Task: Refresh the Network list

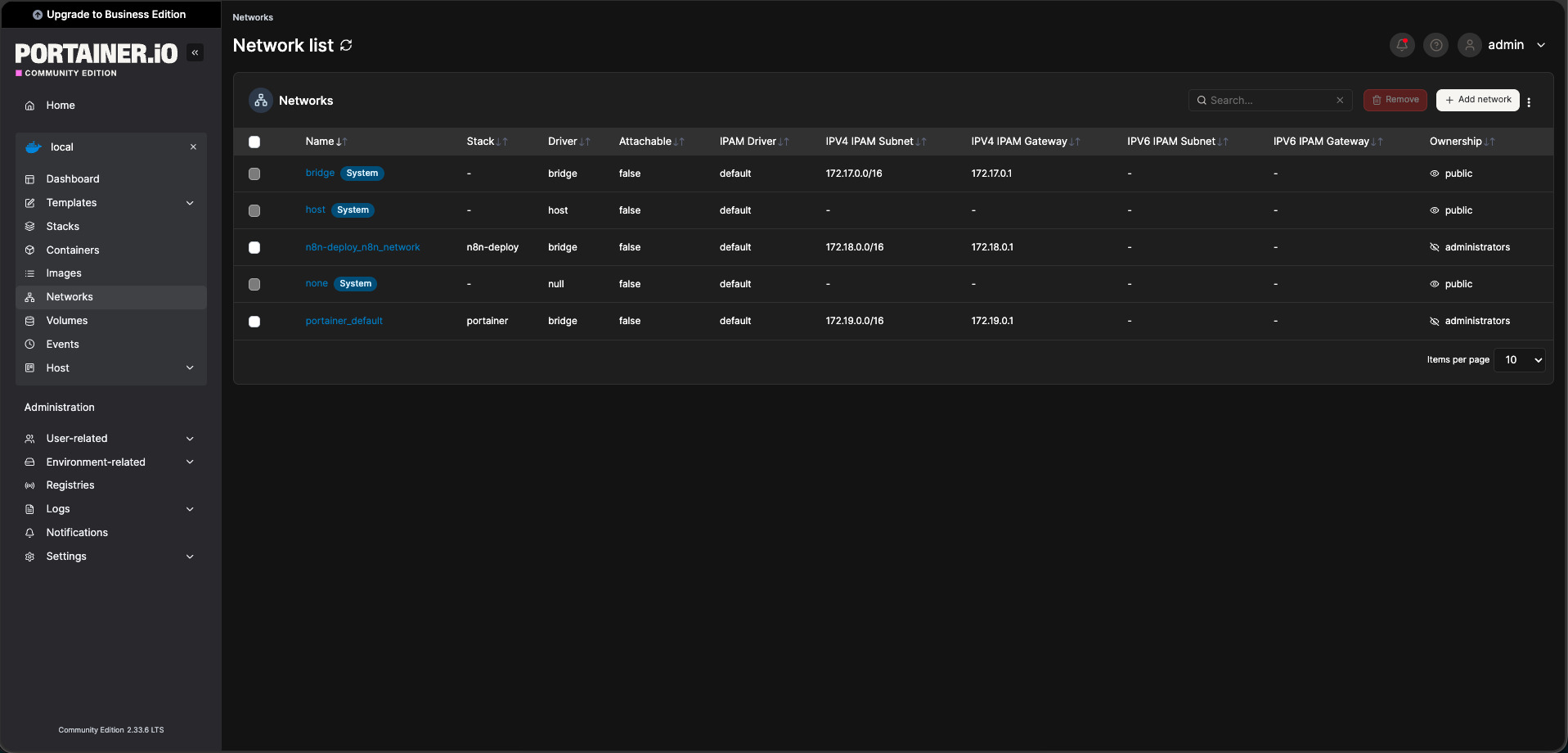Action: pos(345,45)
